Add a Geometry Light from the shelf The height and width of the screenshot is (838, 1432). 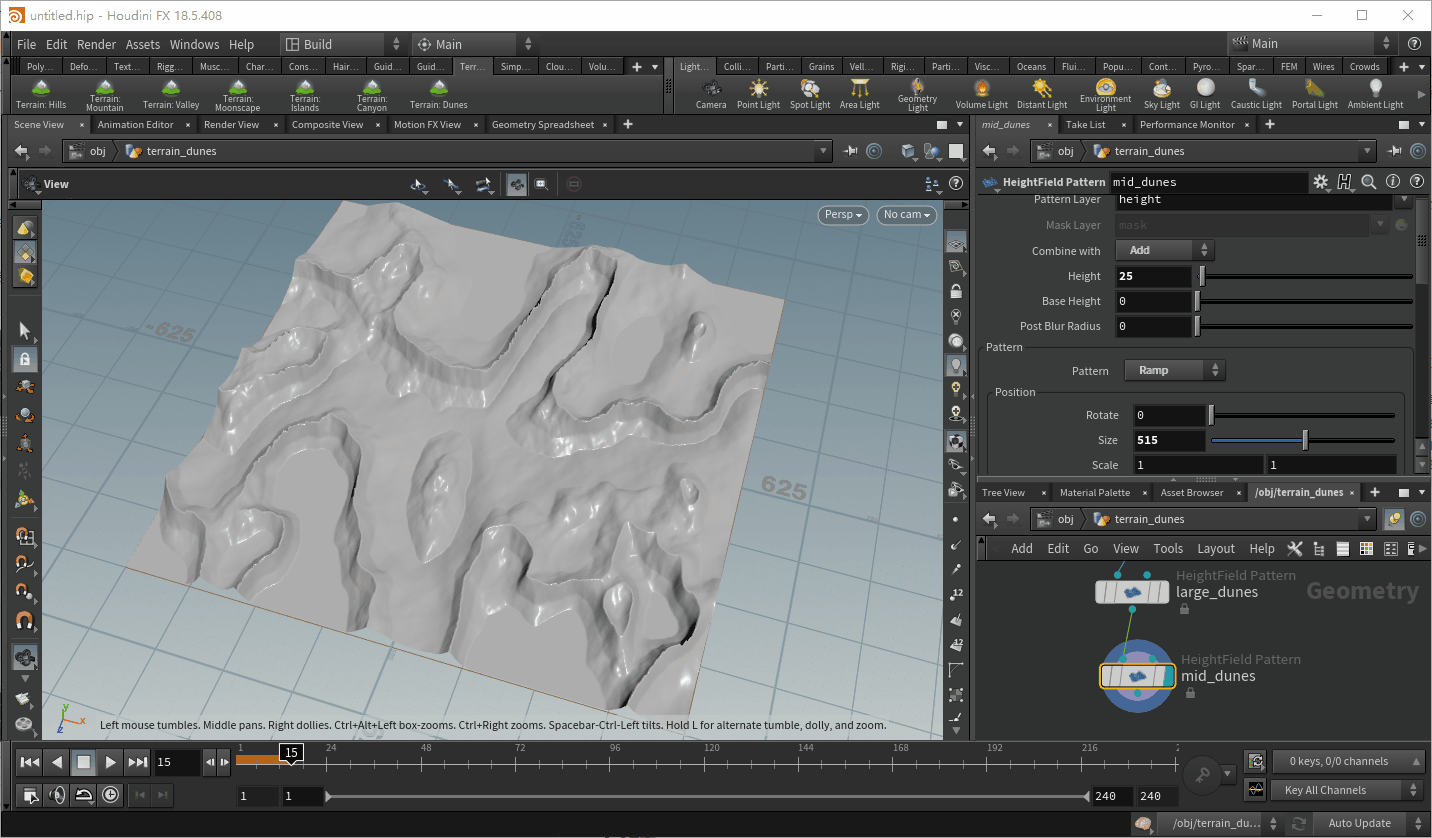[x=917, y=95]
